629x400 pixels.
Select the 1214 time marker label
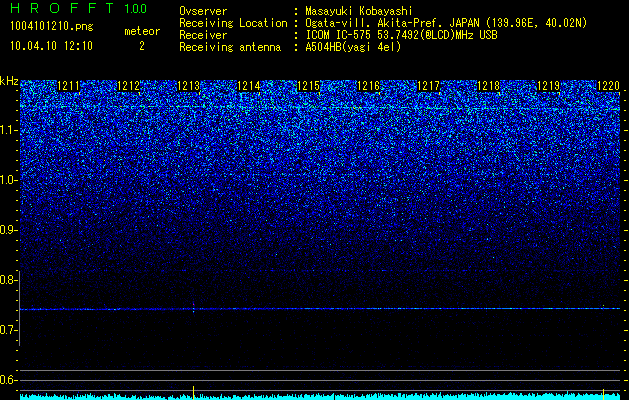(249, 86)
